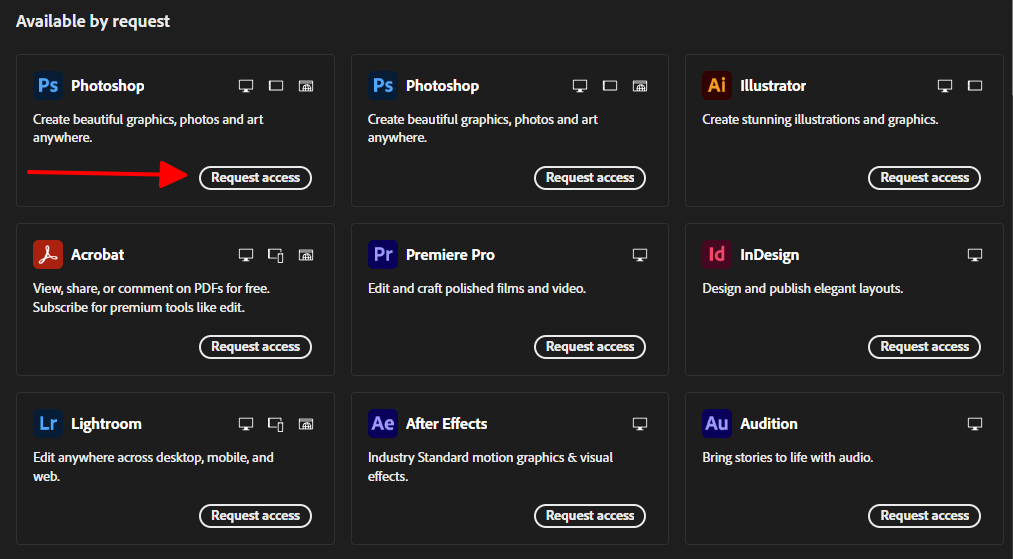Screen dimensions: 1013x559
Task: Click "Edit and craft polished films and video."
Action: pyautogui.click(x=477, y=289)
